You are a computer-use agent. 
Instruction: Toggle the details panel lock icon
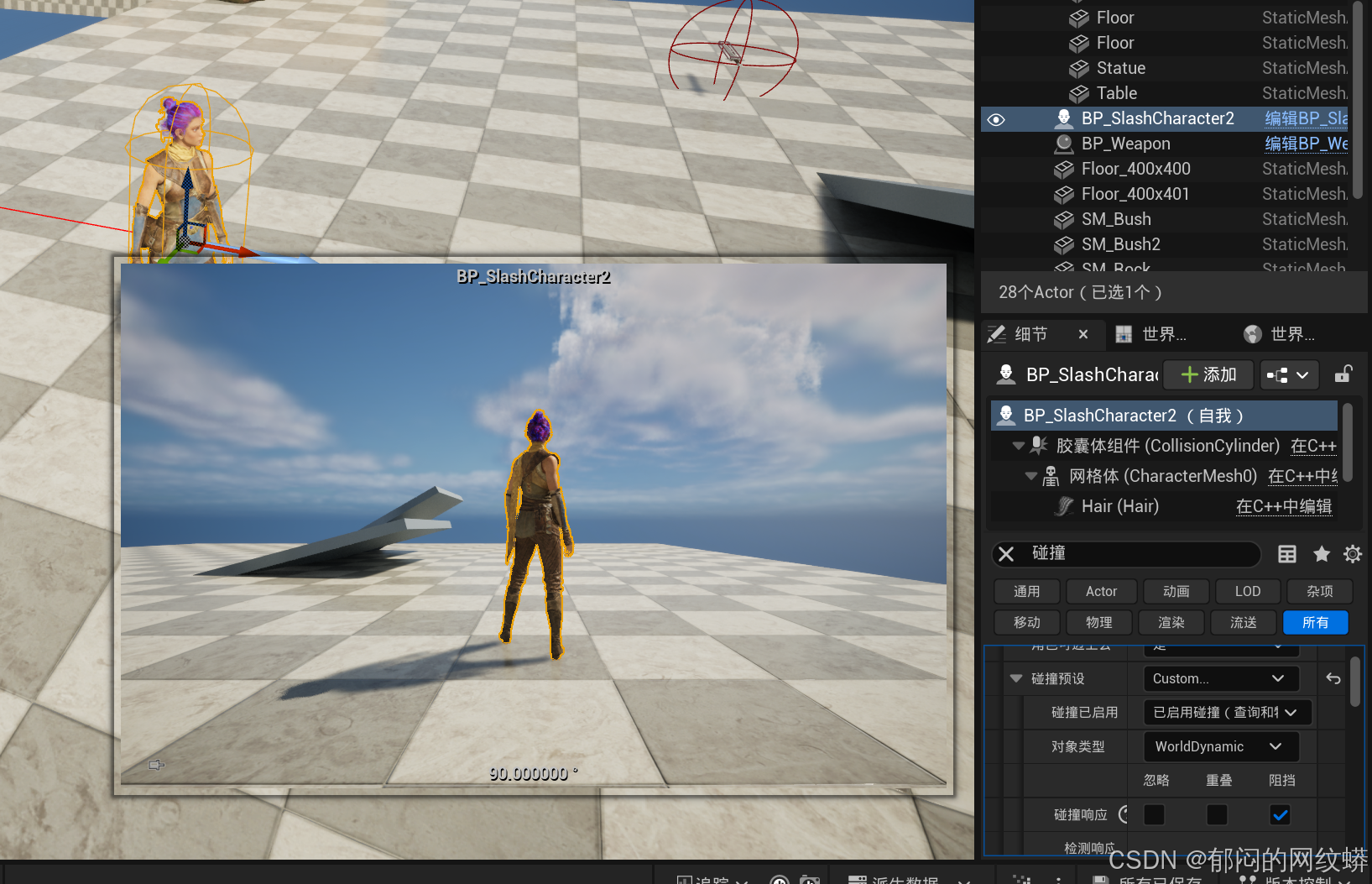point(1343,374)
